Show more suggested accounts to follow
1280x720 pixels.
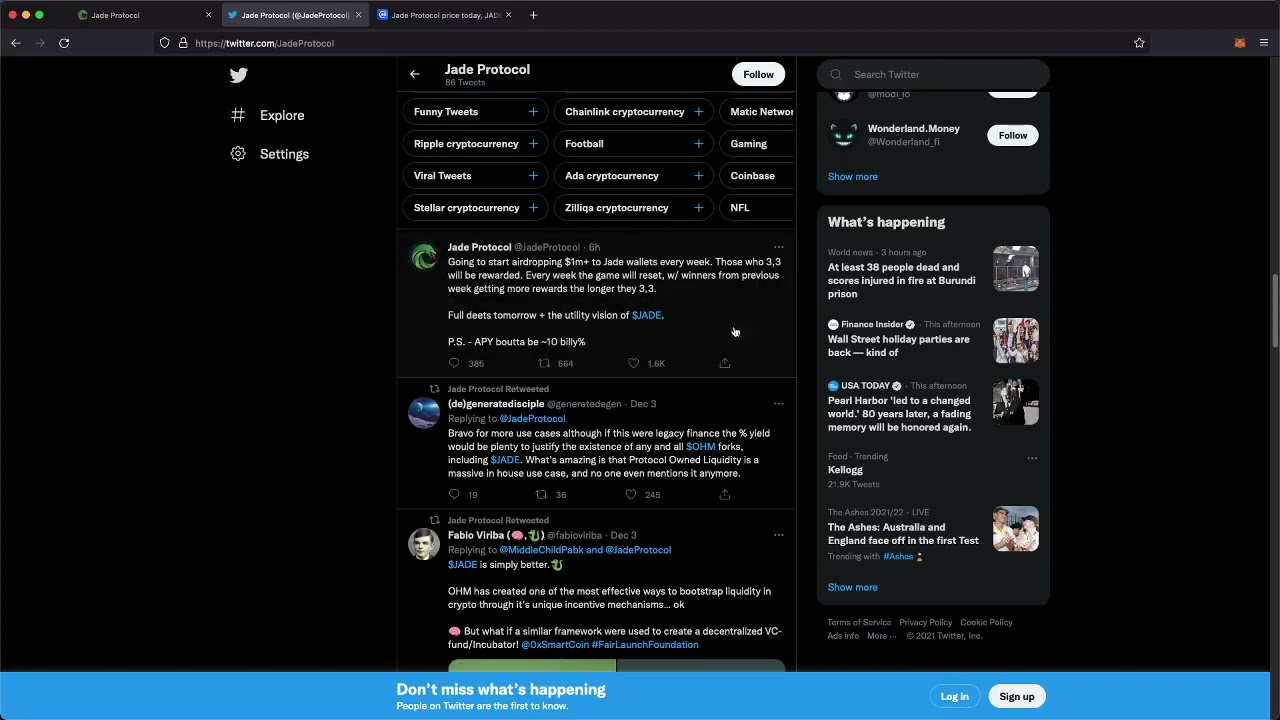pos(852,177)
